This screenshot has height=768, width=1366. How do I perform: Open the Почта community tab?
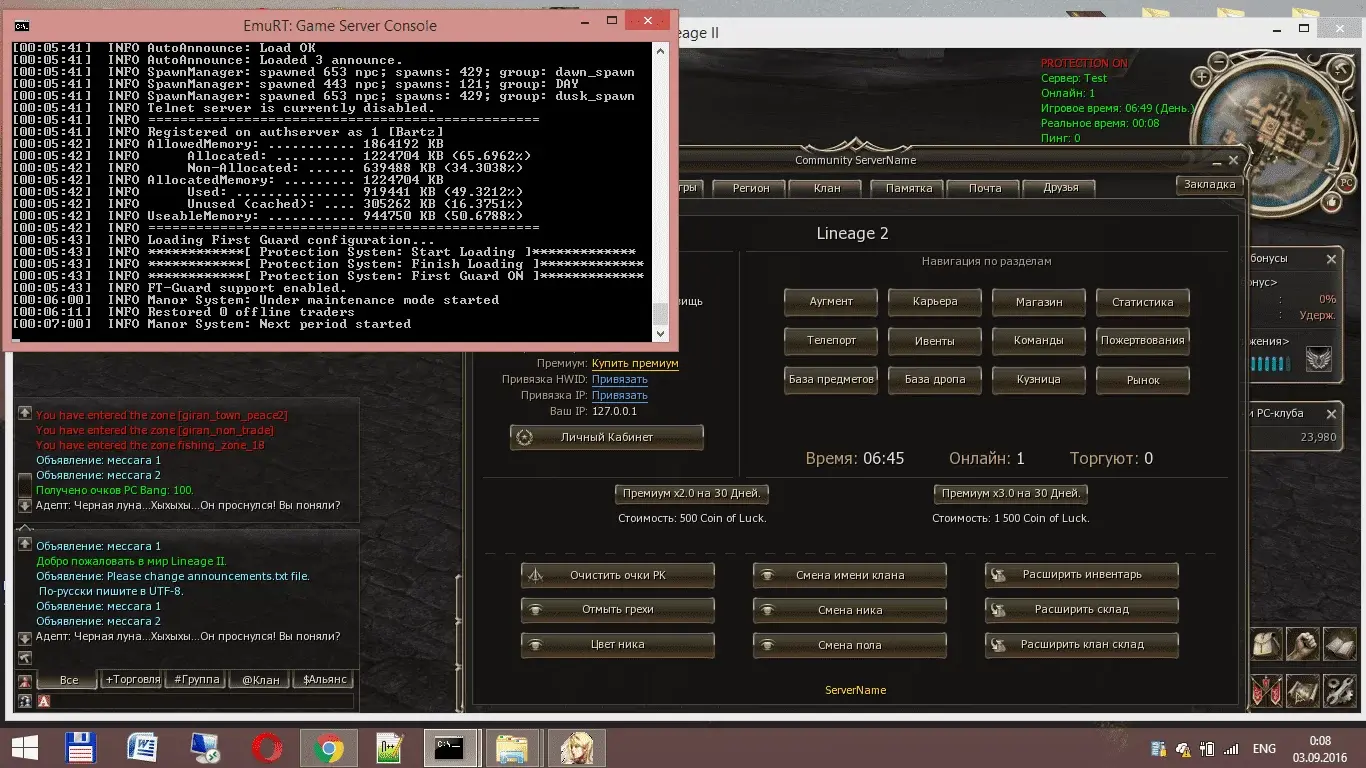point(985,188)
